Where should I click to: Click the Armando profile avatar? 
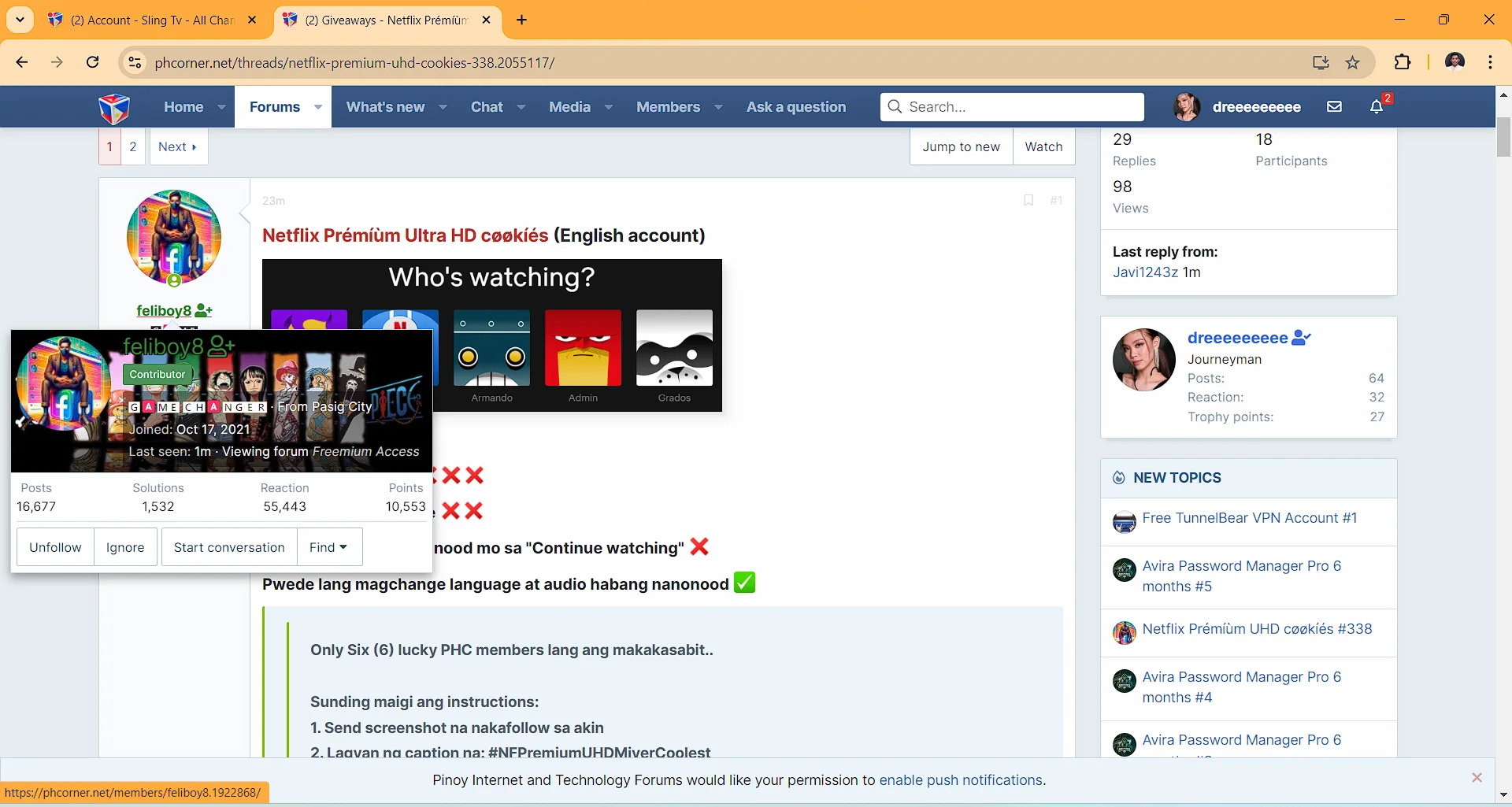click(491, 347)
